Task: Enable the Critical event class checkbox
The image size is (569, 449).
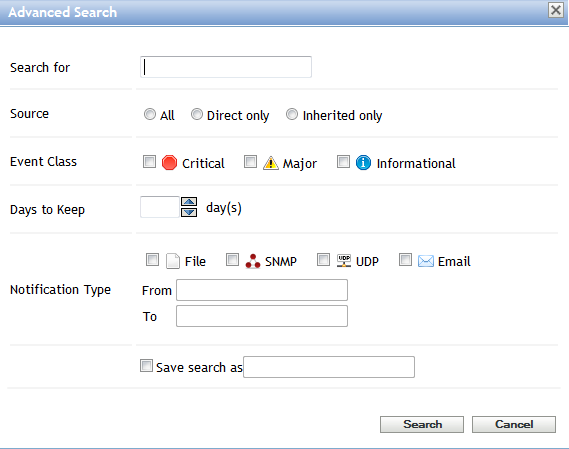Action: coord(150,162)
